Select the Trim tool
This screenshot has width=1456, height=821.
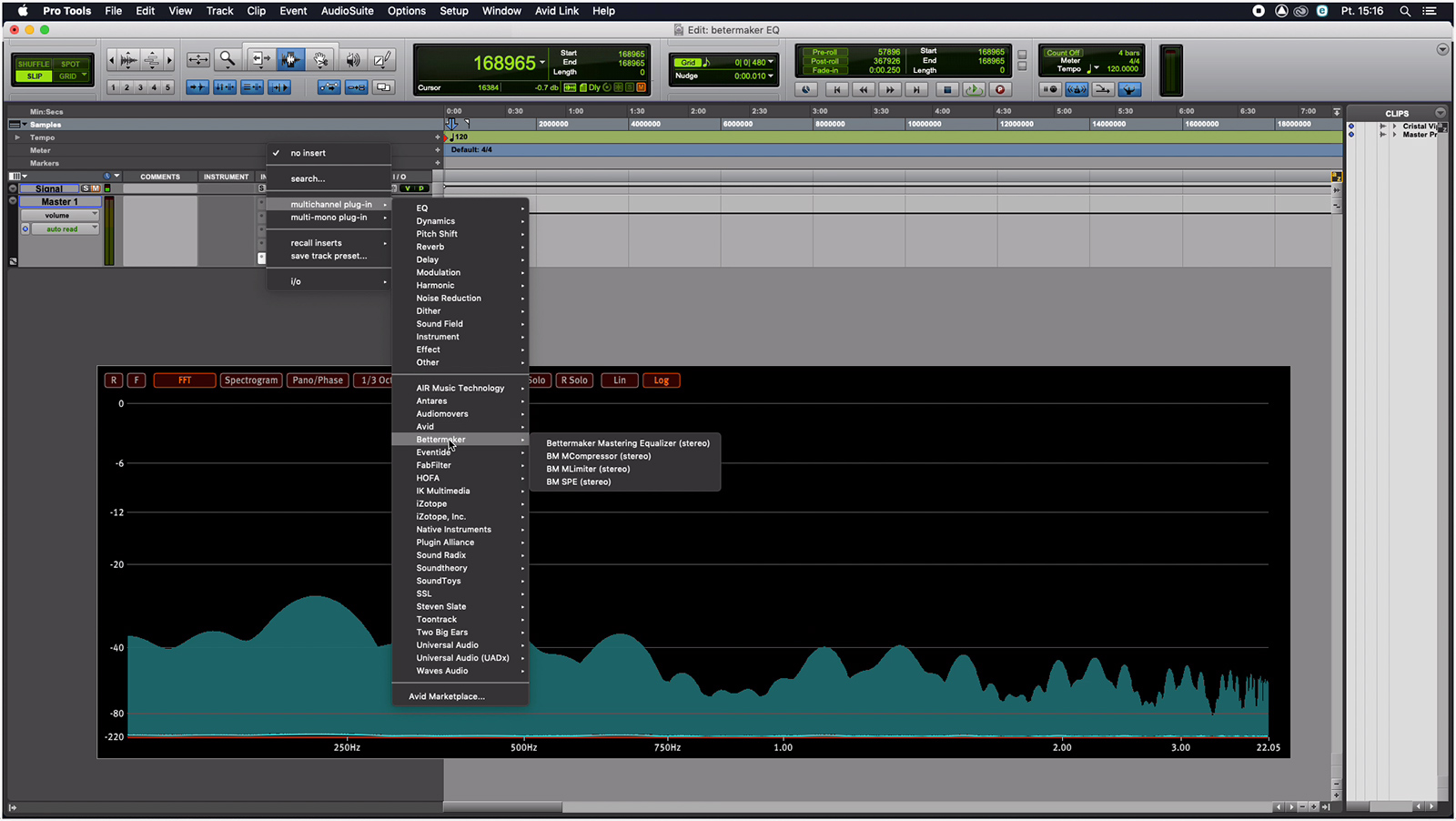[259, 60]
